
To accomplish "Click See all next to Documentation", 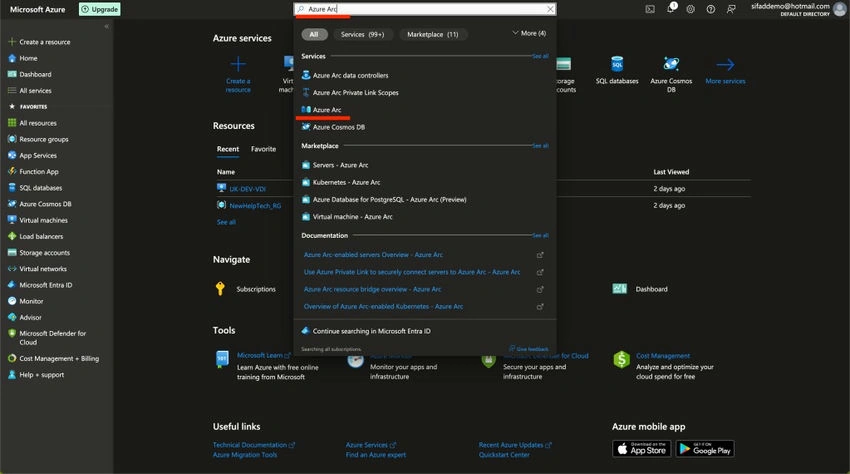I will (540, 235).
